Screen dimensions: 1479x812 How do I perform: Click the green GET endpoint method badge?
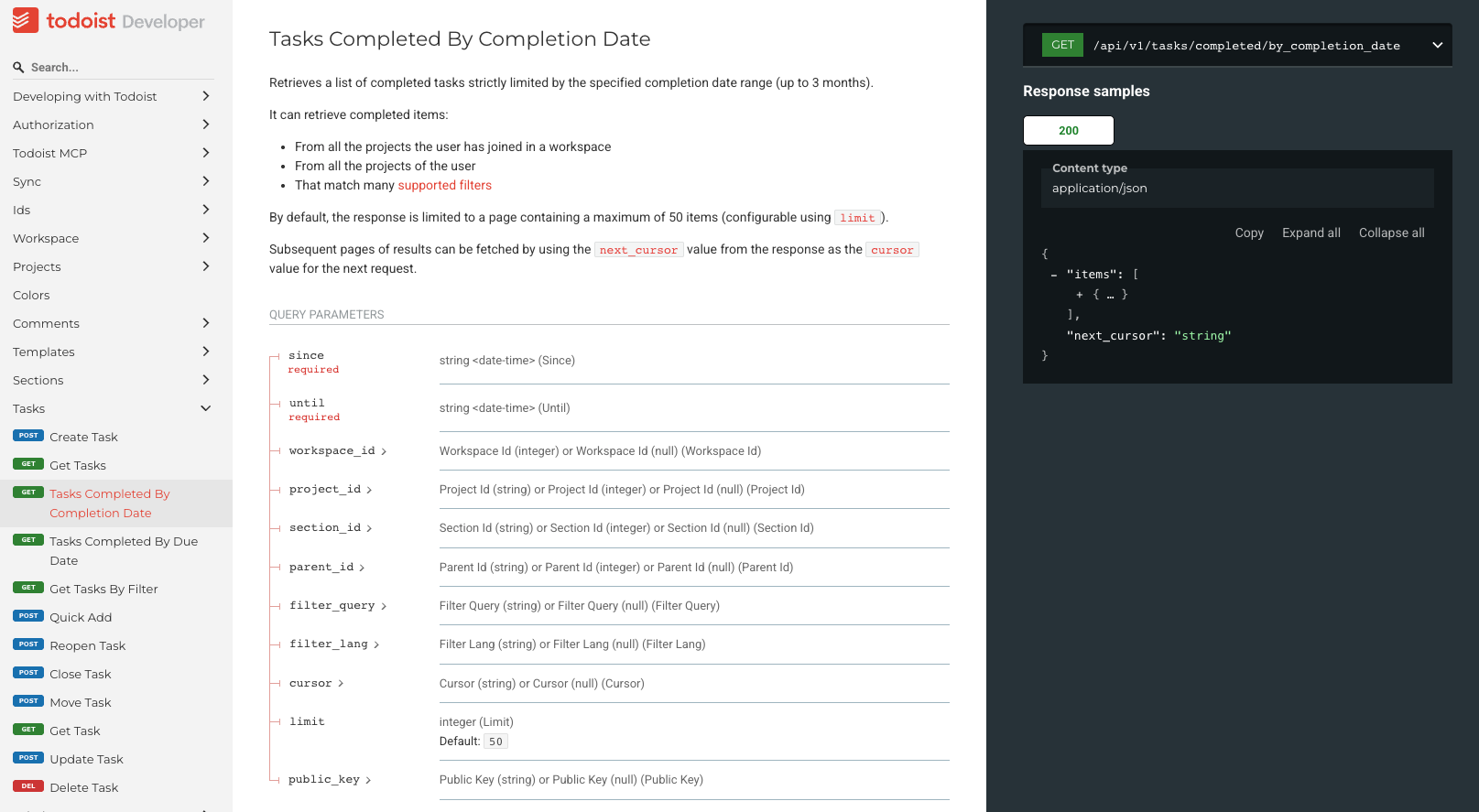[1062, 45]
